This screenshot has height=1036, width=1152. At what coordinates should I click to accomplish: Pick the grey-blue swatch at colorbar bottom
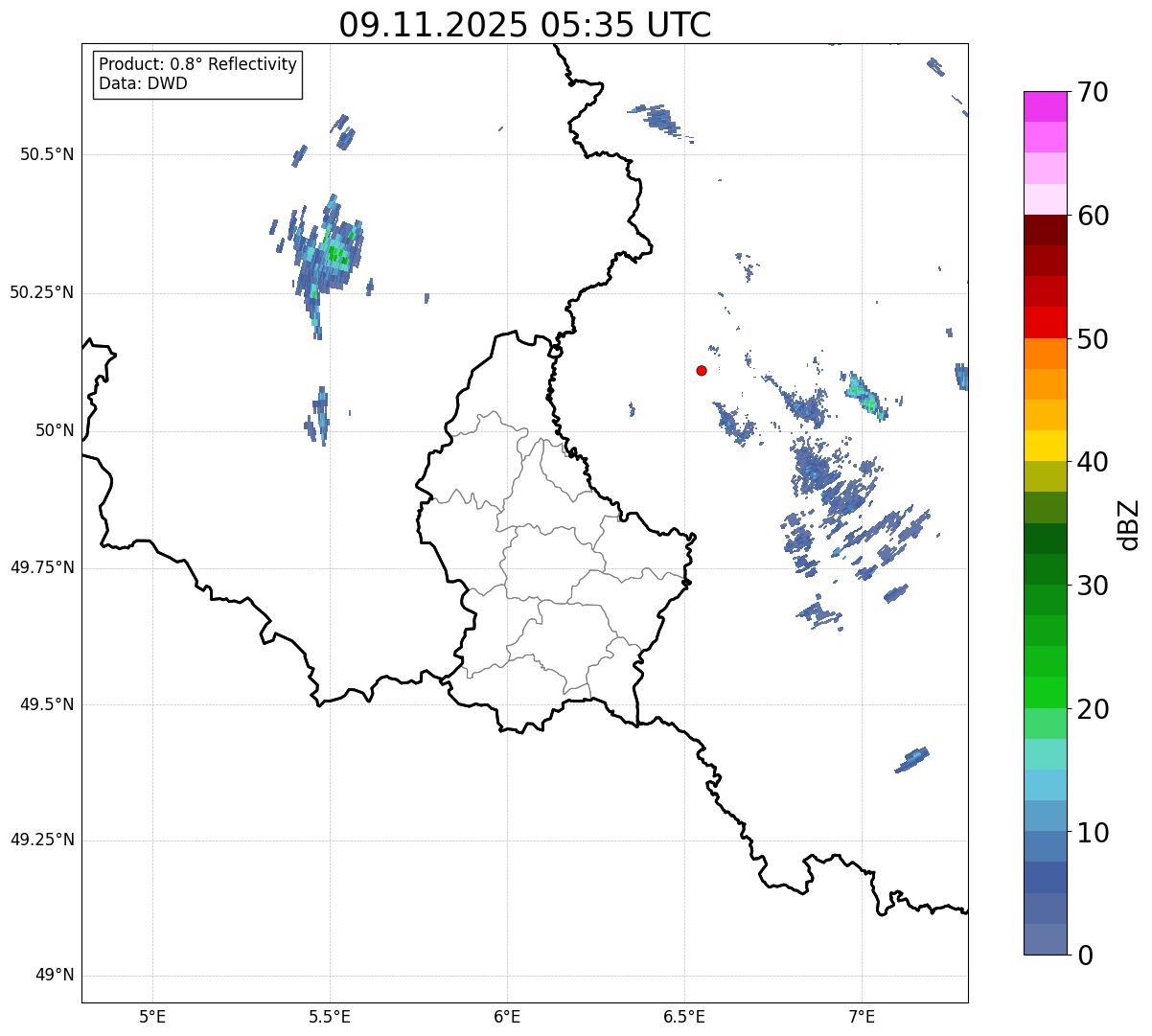pyautogui.click(x=1045, y=939)
